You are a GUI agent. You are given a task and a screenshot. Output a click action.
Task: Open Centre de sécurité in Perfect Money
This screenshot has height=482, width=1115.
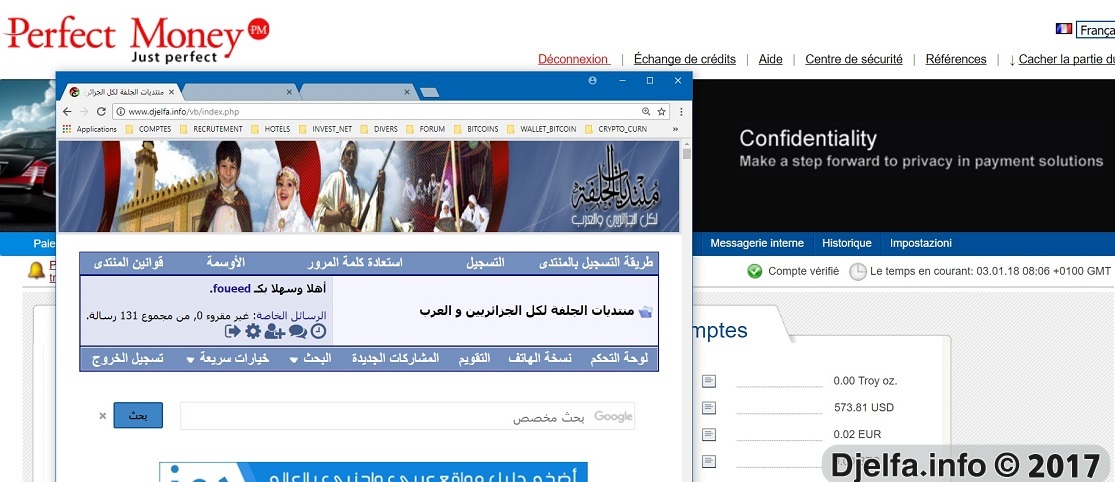[854, 59]
